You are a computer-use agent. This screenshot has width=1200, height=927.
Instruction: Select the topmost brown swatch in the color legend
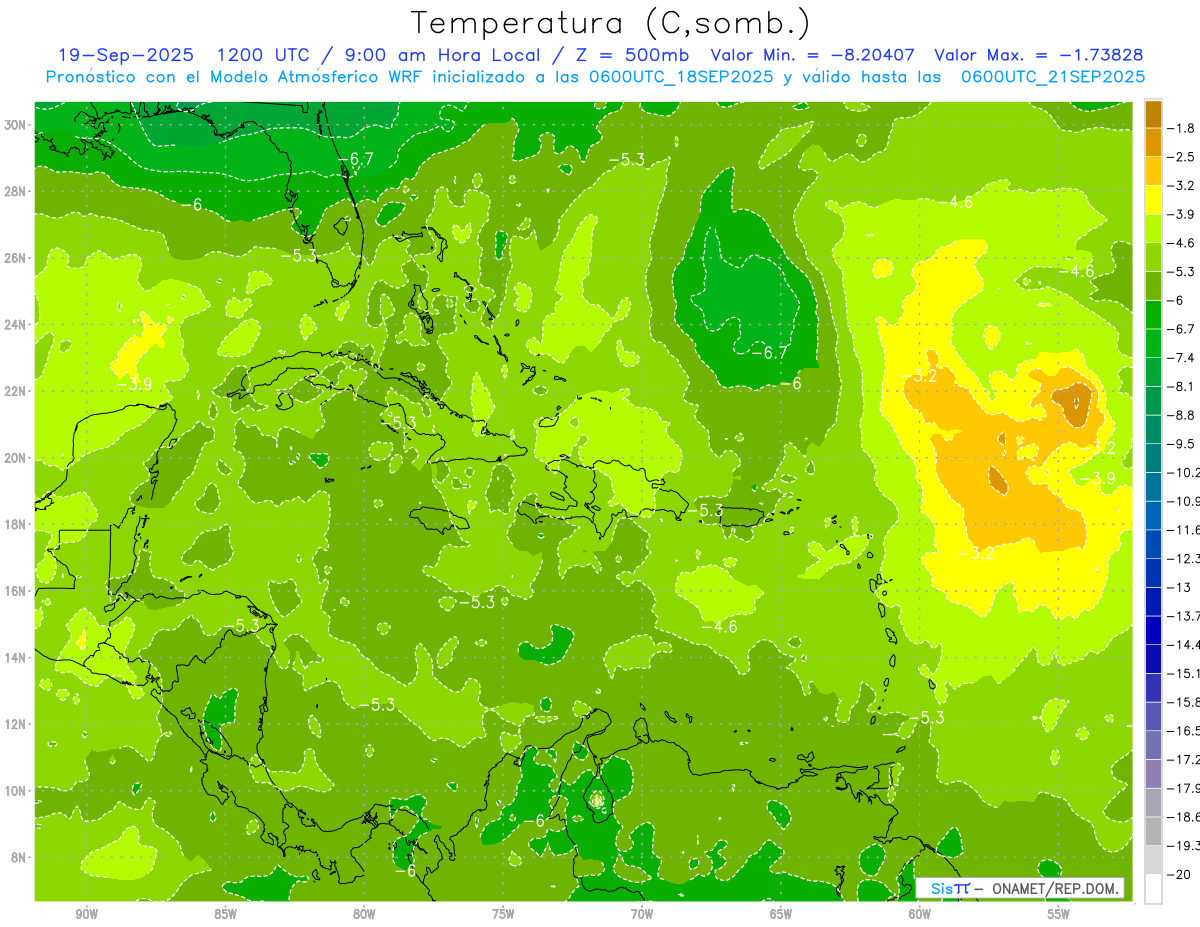[x=1153, y=114]
